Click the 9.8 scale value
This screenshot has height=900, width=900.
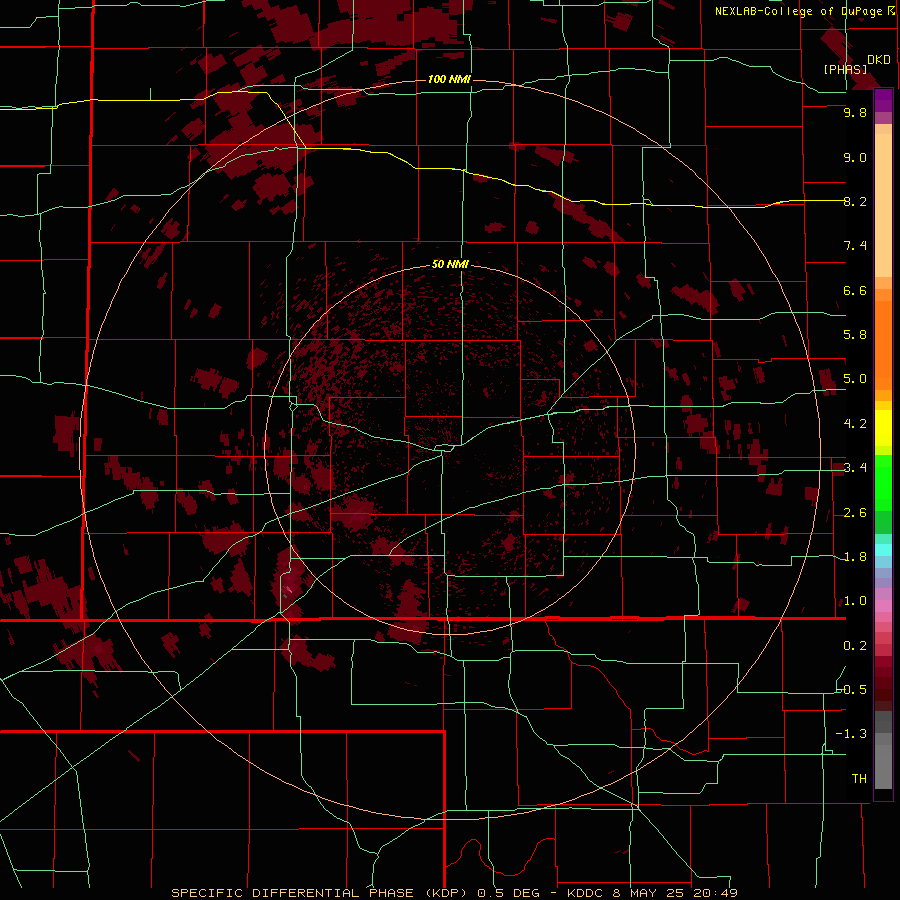(855, 113)
